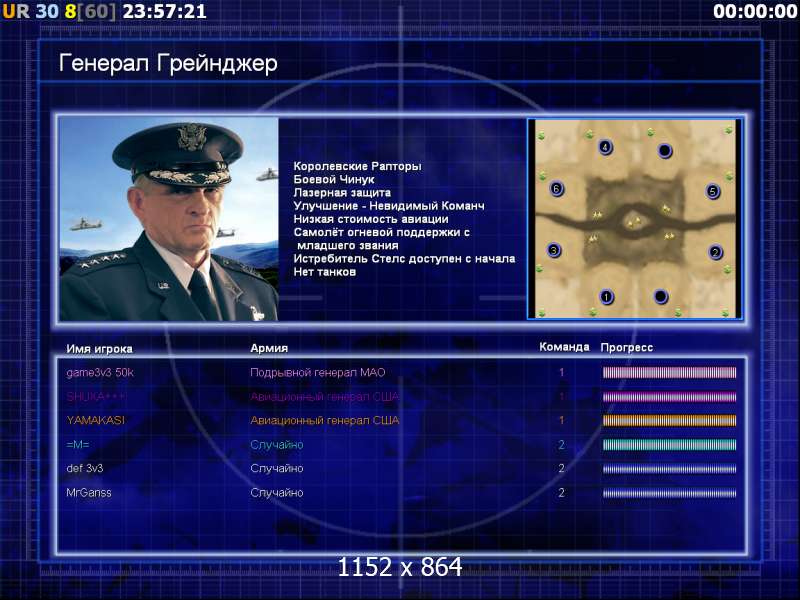The image size is (800, 600).
Task: Select start position 1 on the minimap
Action: tap(606, 296)
